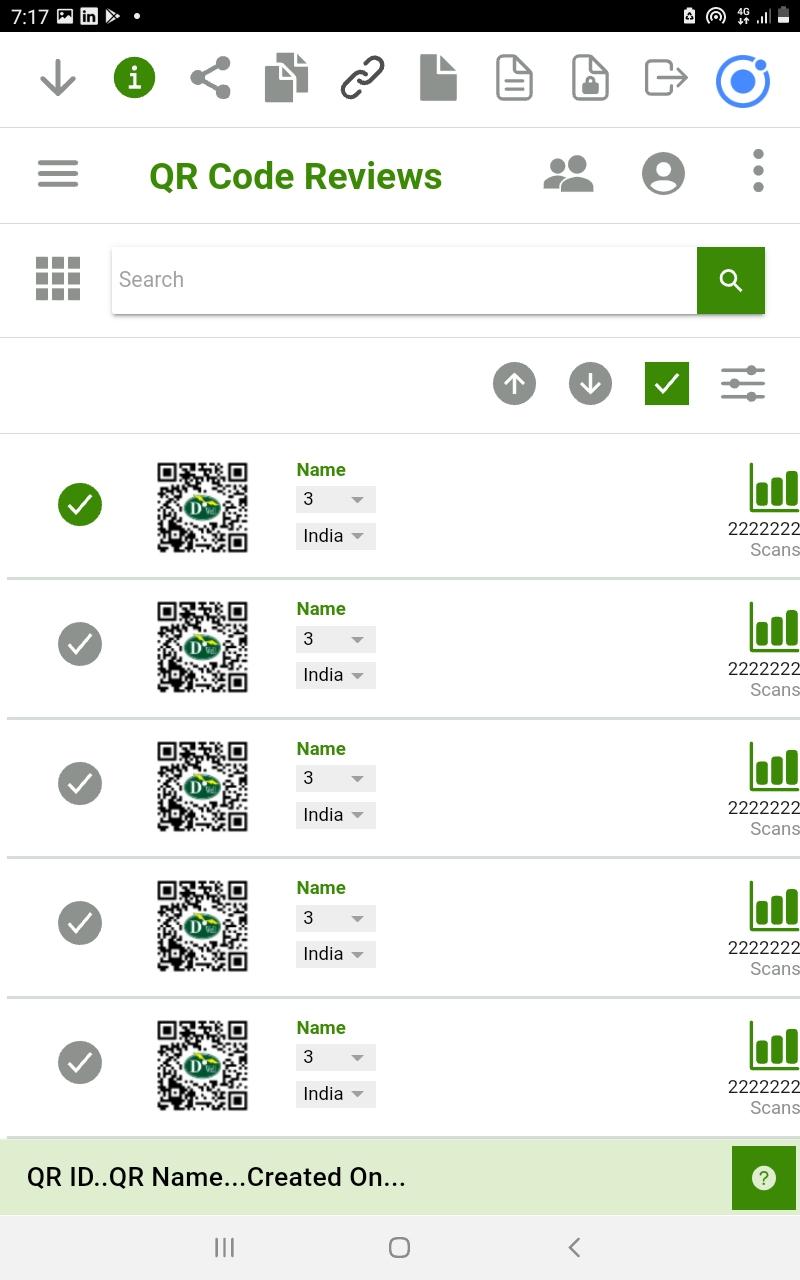Open the text document outline icon

point(514,78)
